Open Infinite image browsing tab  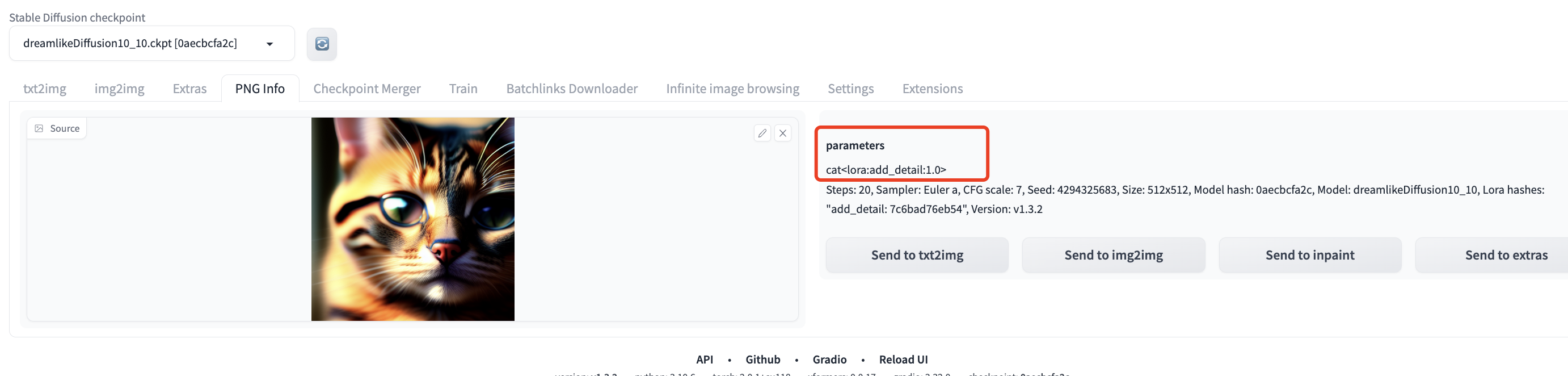pos(732,89)
